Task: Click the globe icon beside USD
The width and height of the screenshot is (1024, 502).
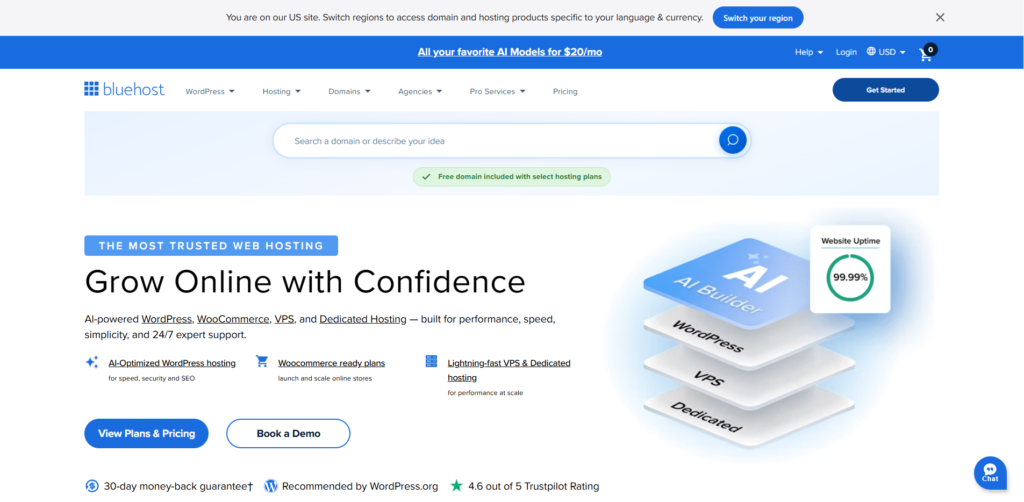Action: pyautogui.click(x=871, y=52)
